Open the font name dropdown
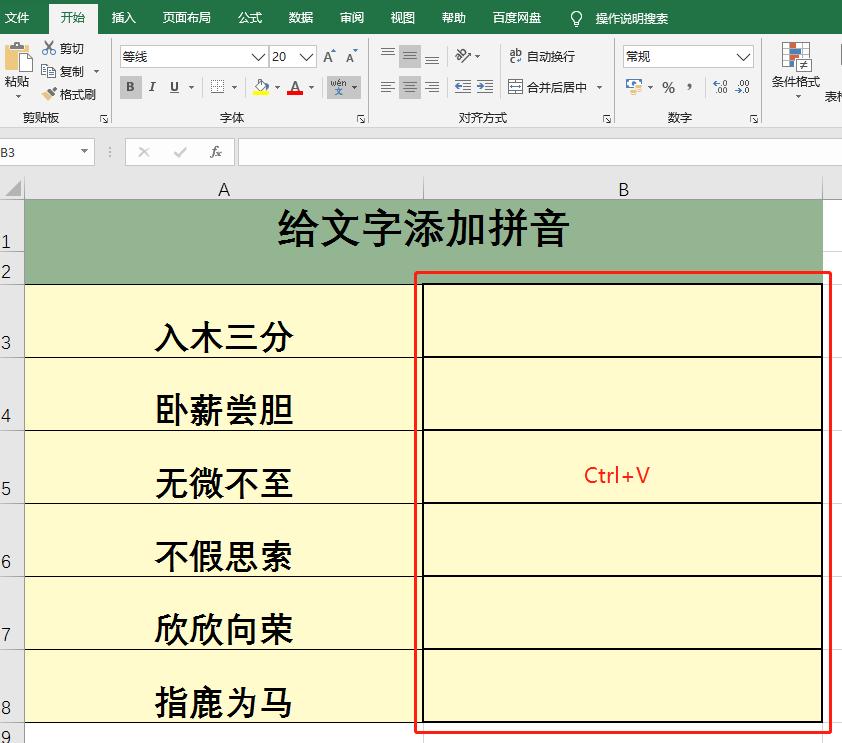The width and height of the screenshot is (842, 743). coord(257,56)
